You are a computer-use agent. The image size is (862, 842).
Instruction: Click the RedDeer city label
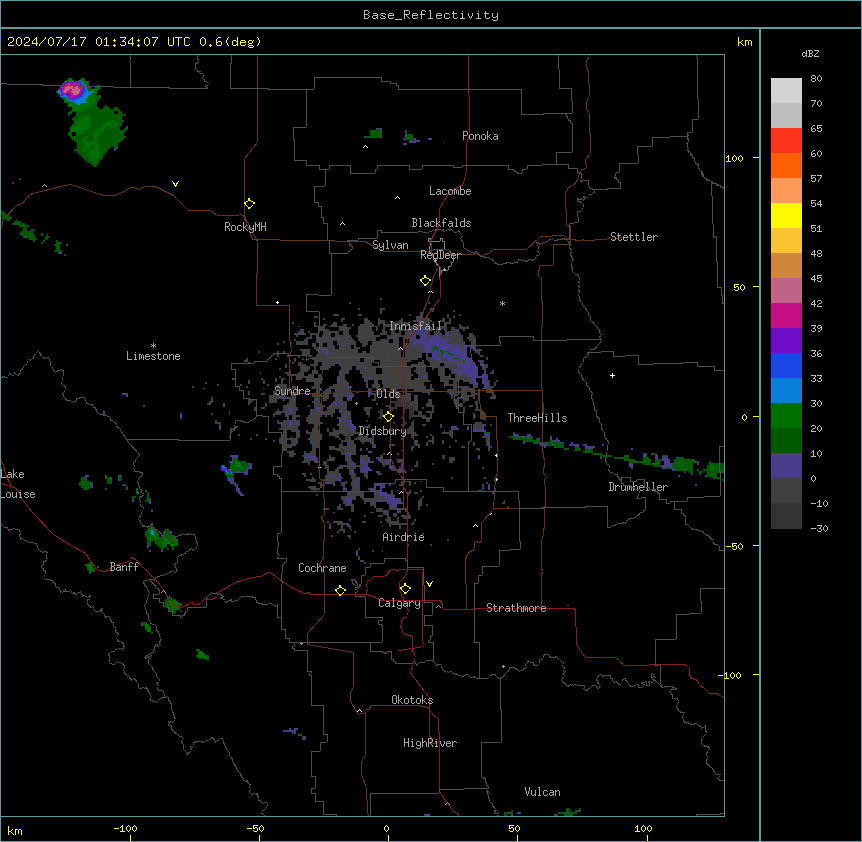click(x=440, y=255)
